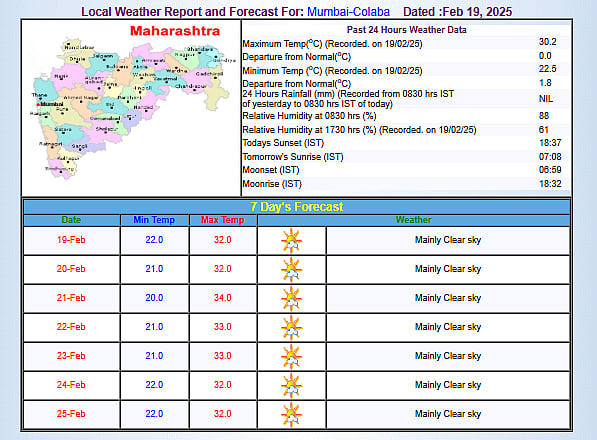Click max temp 34.0 for 21-Feb
This screenshot has width=597, height=440.
tap(223, 298)
